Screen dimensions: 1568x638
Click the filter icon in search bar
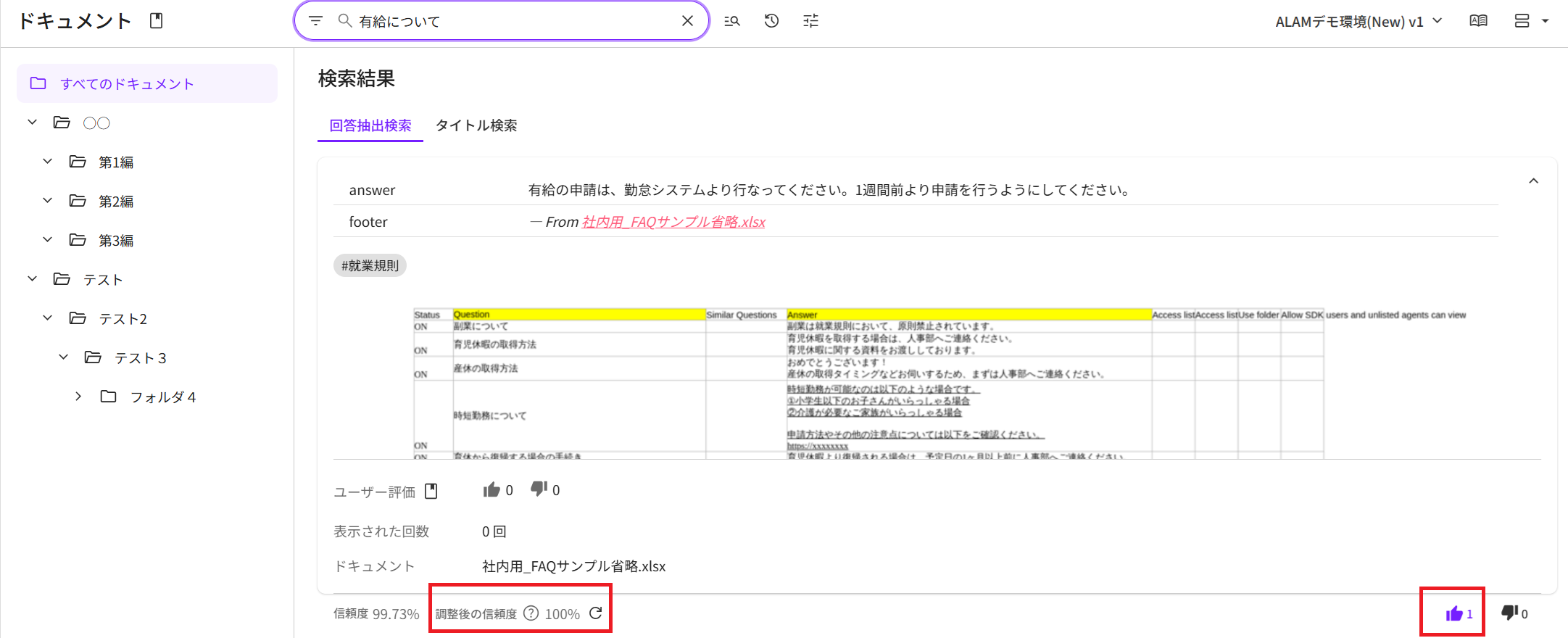click(x=315, y=21)
